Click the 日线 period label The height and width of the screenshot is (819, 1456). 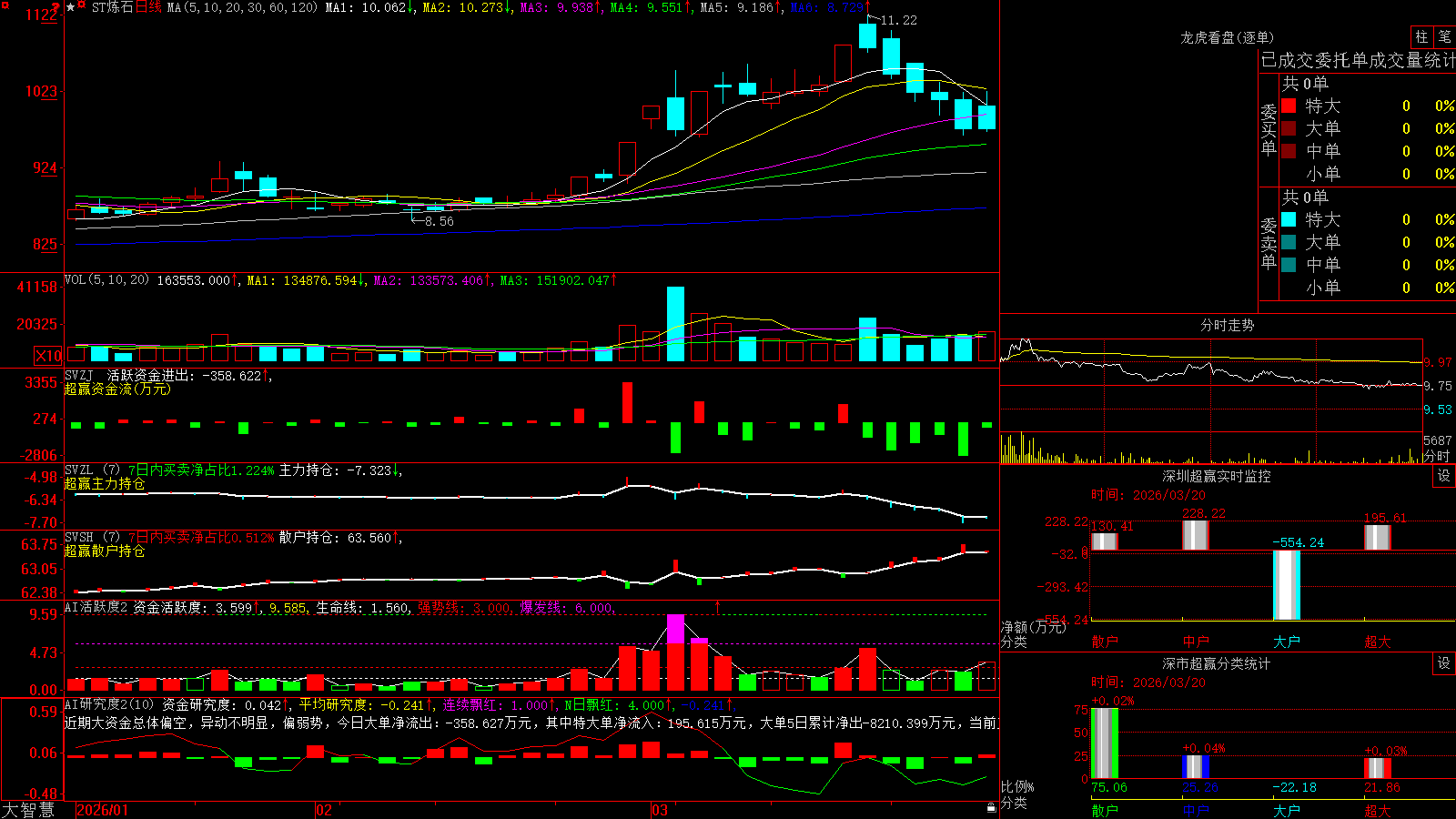(x=148, y=7)
